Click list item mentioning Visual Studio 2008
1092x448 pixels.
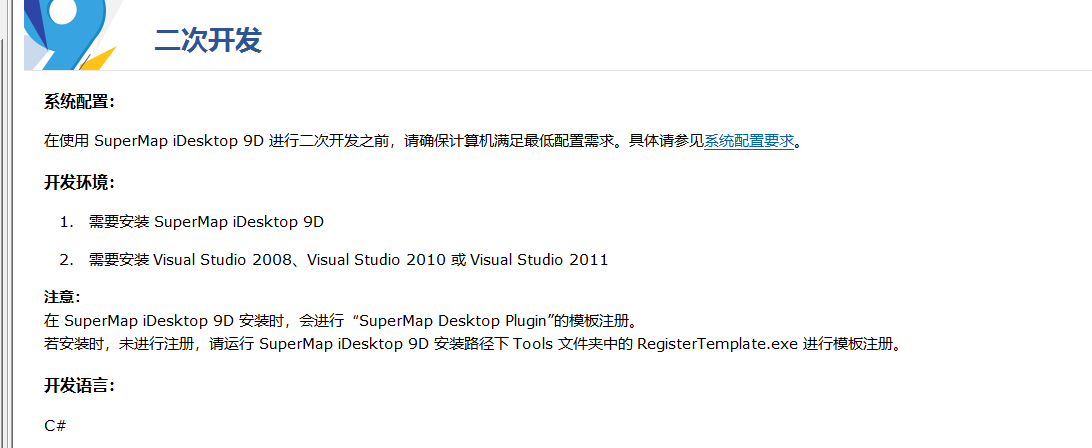(x=348, y=260)
